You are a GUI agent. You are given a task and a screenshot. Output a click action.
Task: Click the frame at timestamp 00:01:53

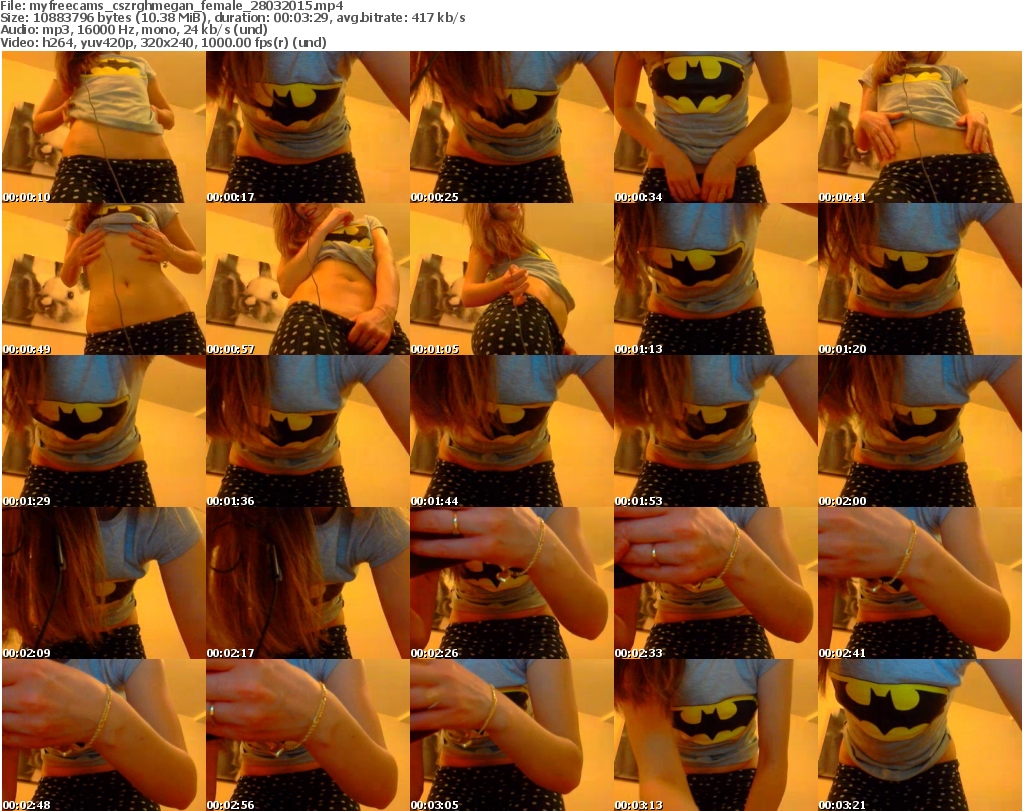pos(716,432)
